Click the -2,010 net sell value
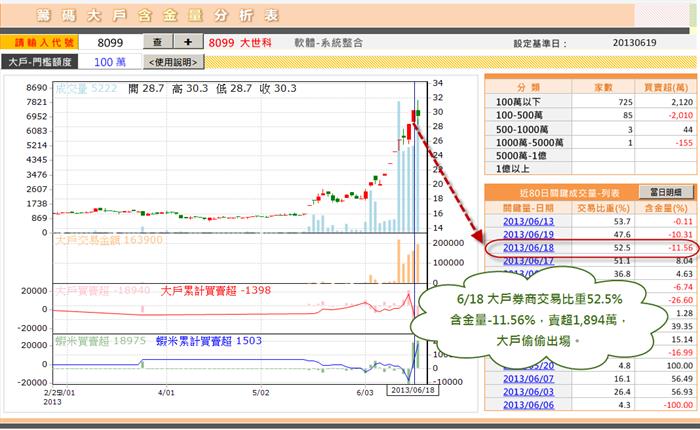Screen dimensions: 700x430 point(680,115)
